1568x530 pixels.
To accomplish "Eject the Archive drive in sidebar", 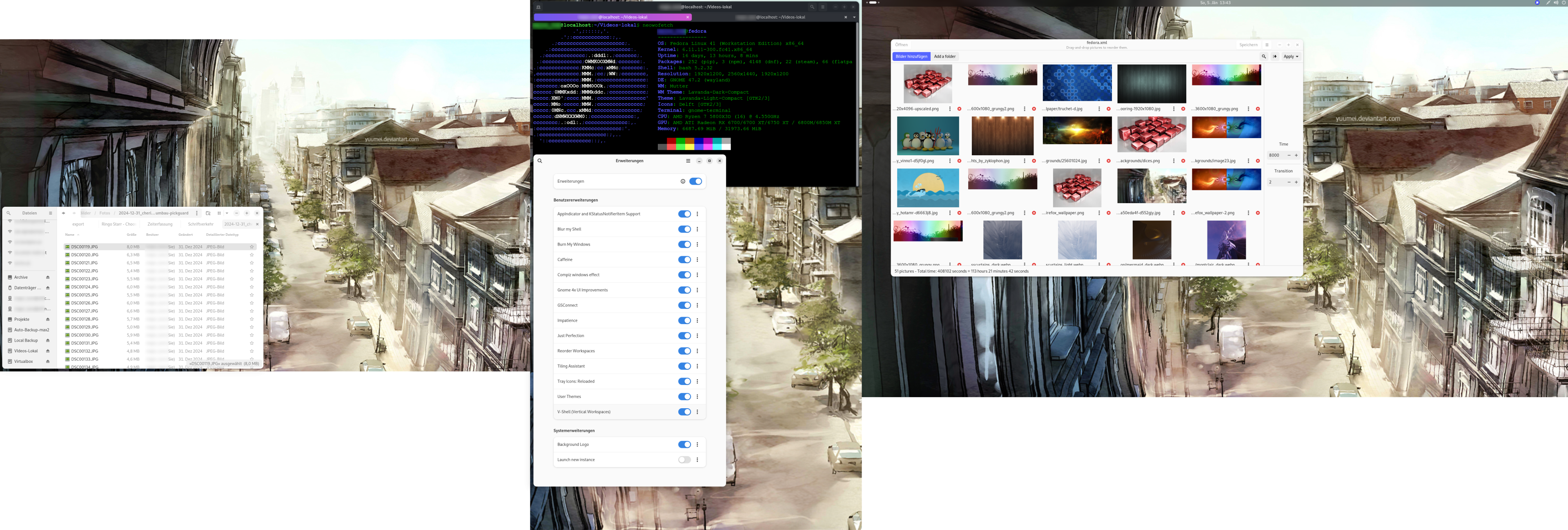I will point(47,277).
